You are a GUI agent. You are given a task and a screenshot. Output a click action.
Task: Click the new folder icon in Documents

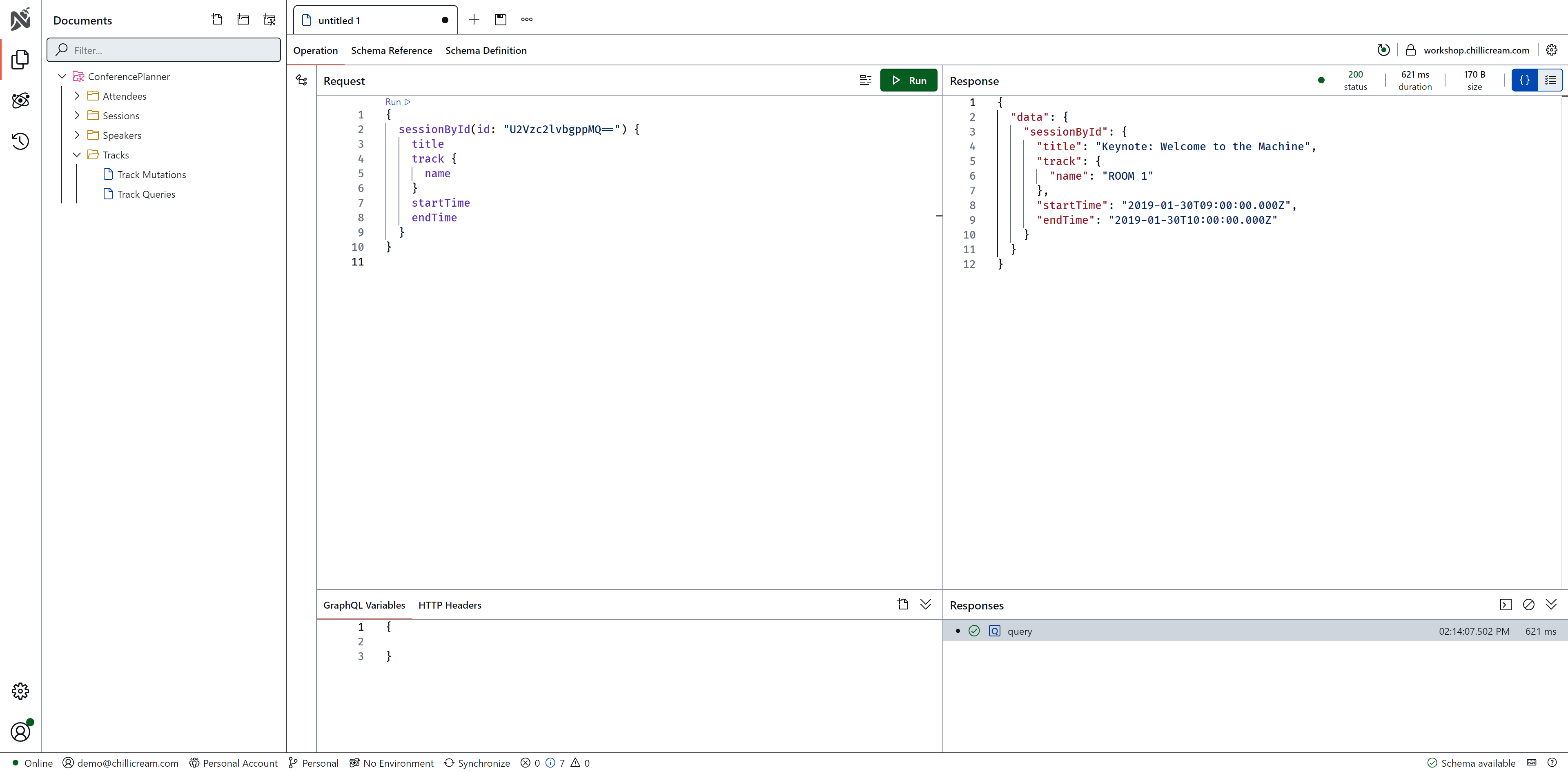click(x=243, y=20)
